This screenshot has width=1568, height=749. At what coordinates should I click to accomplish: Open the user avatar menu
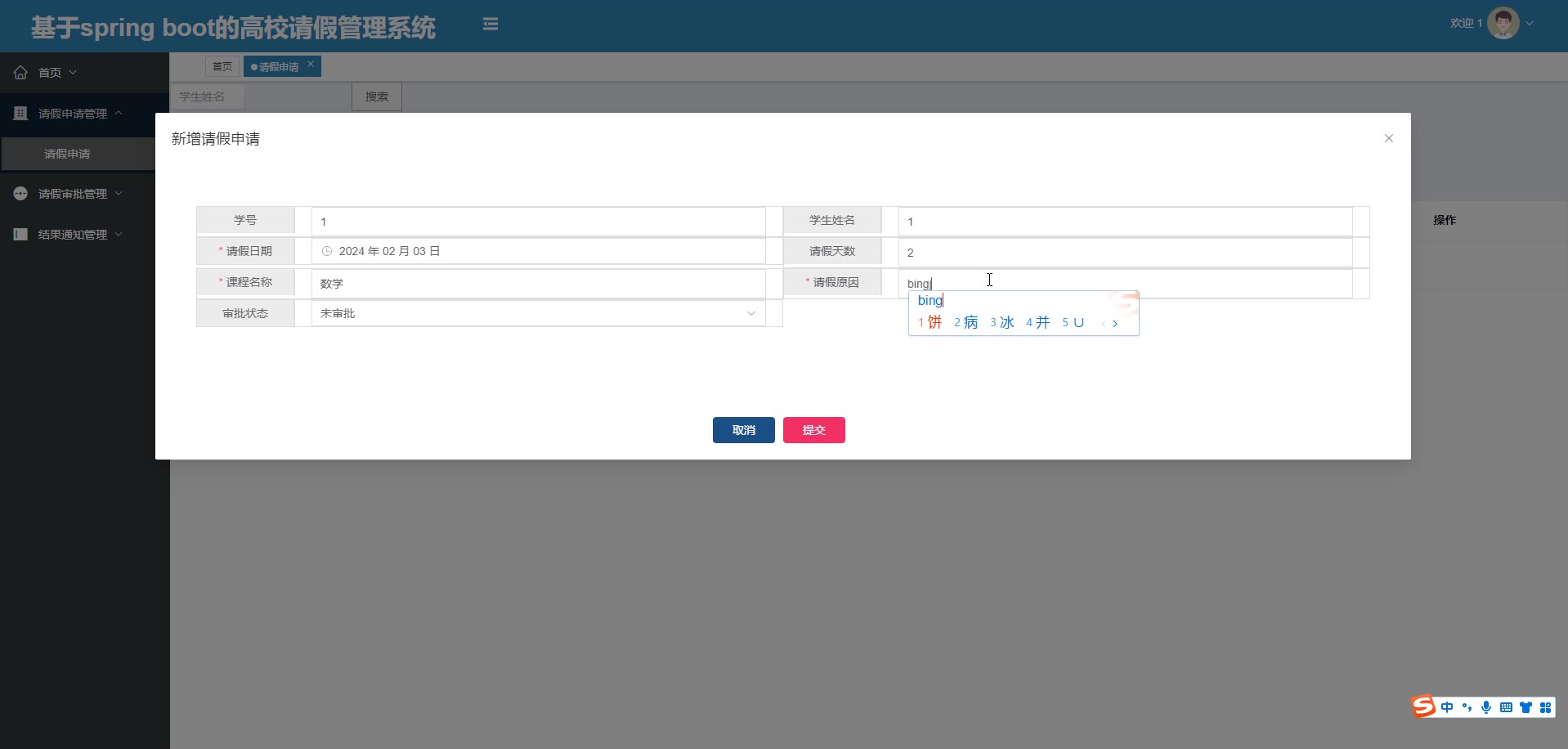[1503, 23]
